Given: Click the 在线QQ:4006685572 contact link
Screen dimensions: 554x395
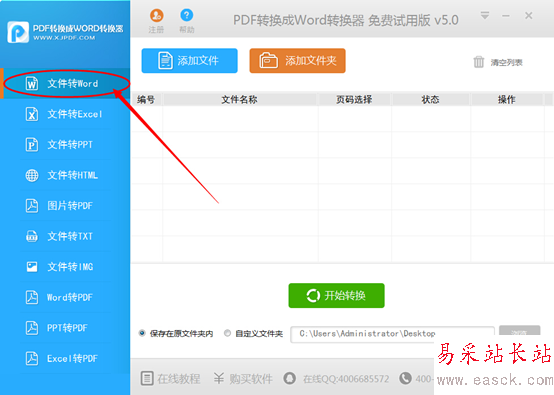Looking at the screenshot, I should 346,379.
